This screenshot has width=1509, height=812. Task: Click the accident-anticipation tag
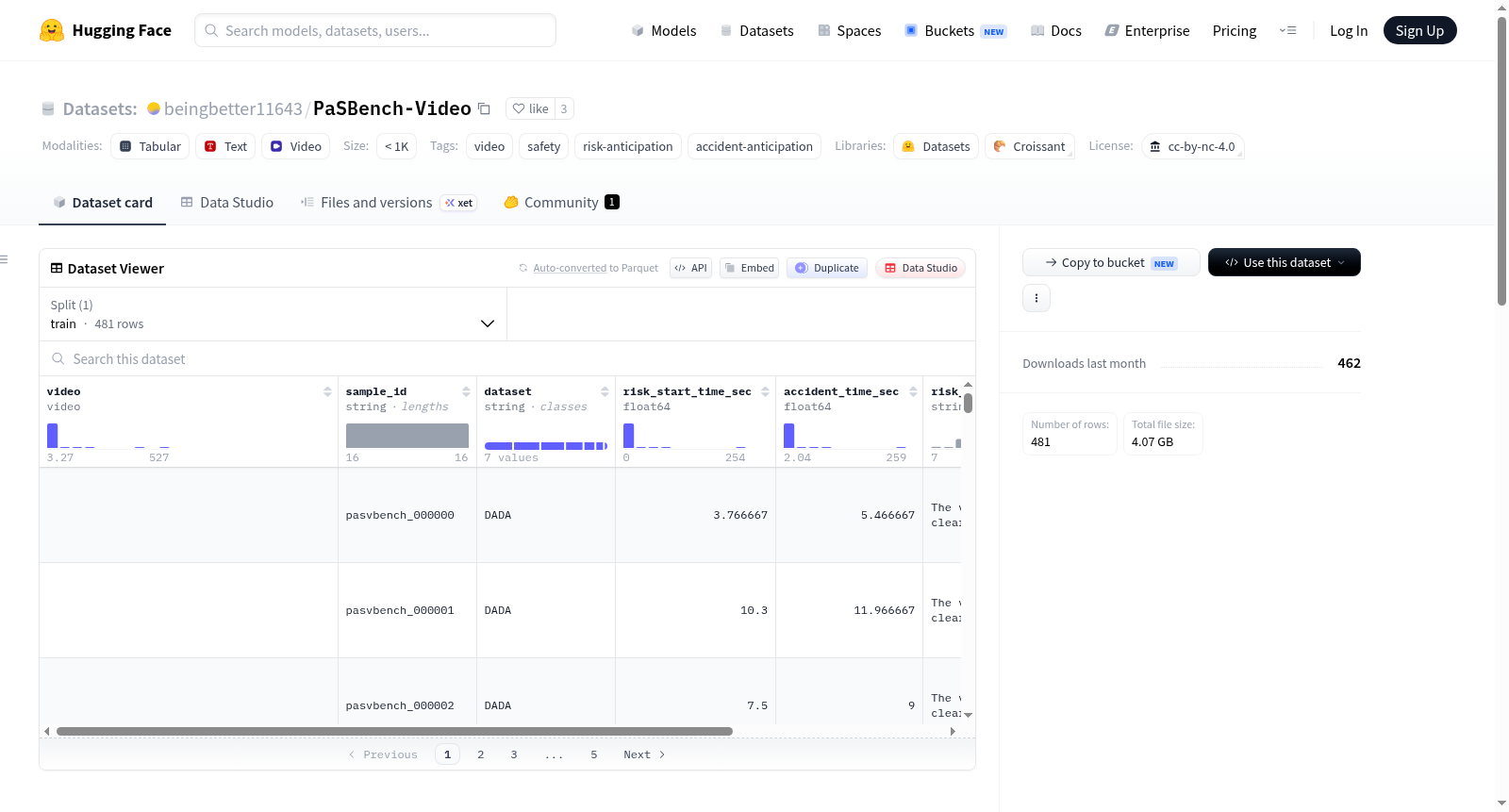(754, 146)
